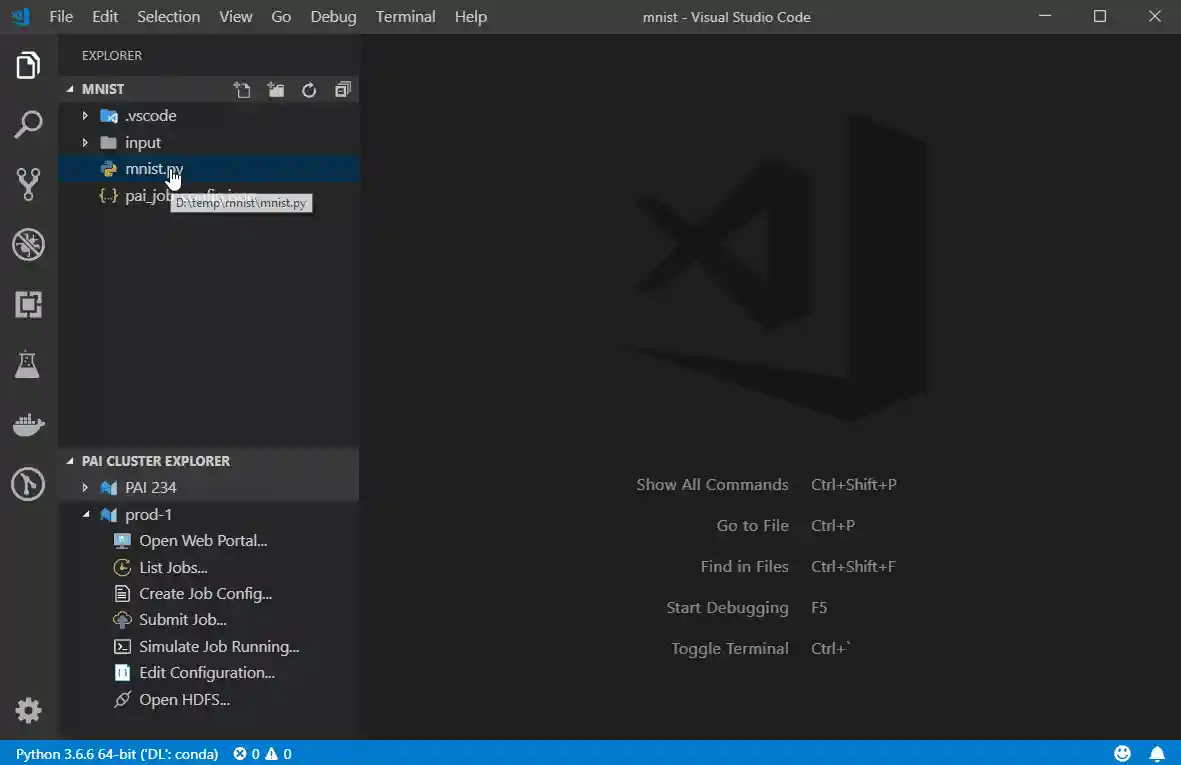Click the smiley feedback icon in status bar
The height and width of the screenshot is (765, 1181).
(x=1122, y=753)
